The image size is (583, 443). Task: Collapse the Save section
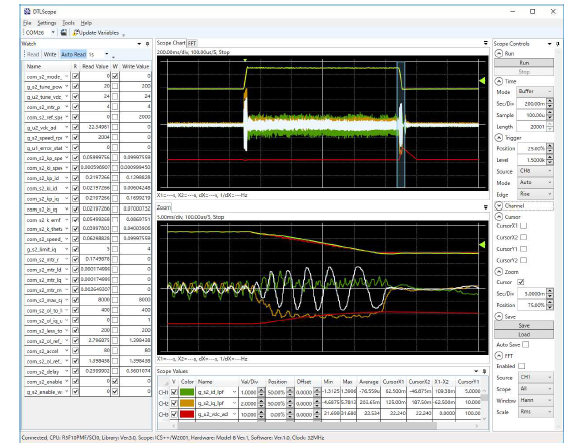click(x=499, y=317)
